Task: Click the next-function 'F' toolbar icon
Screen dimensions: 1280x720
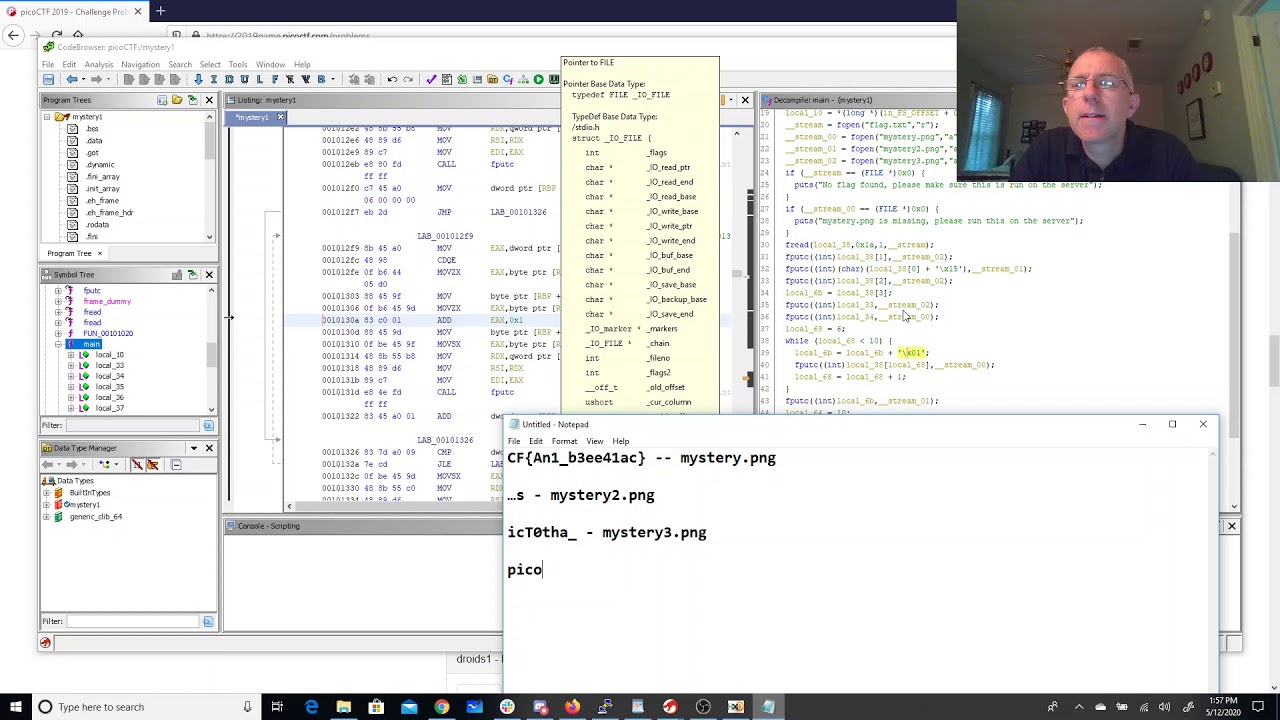Action: (274, 80)
